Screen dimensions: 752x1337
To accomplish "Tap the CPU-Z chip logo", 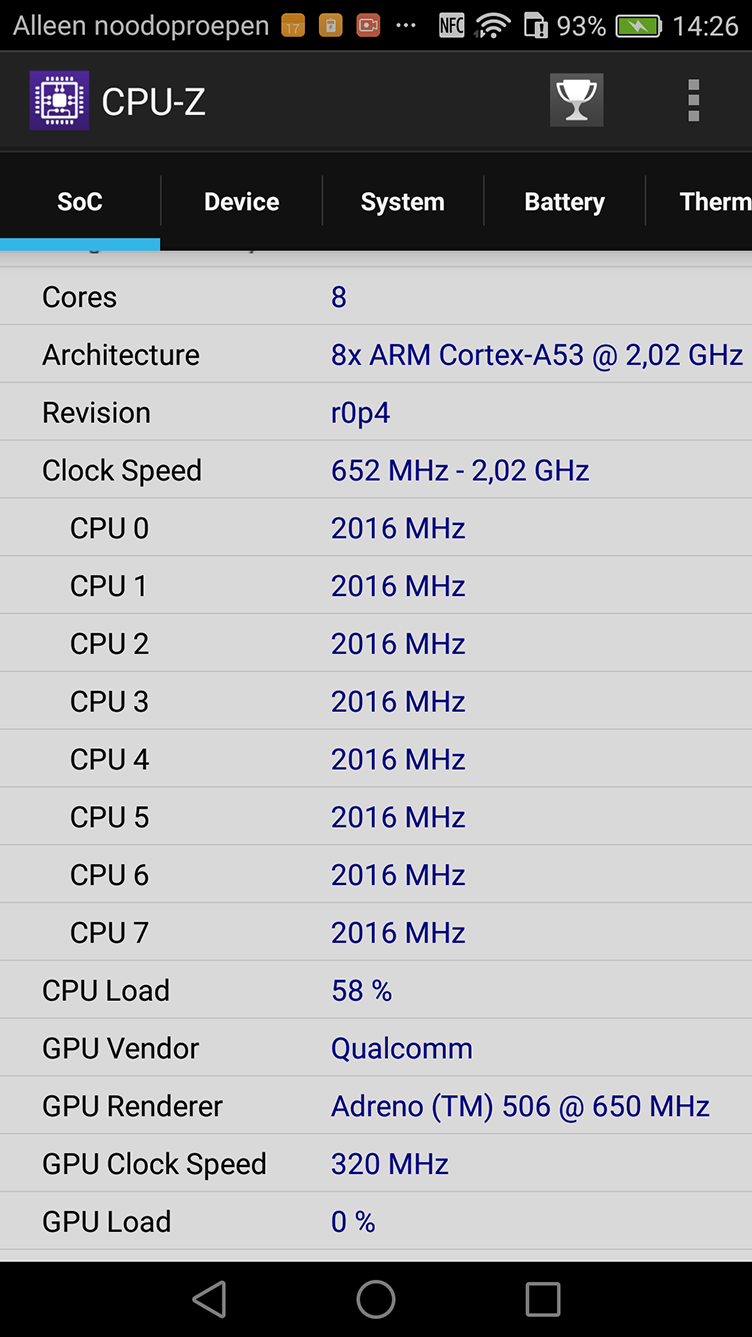I will [59, 100].
